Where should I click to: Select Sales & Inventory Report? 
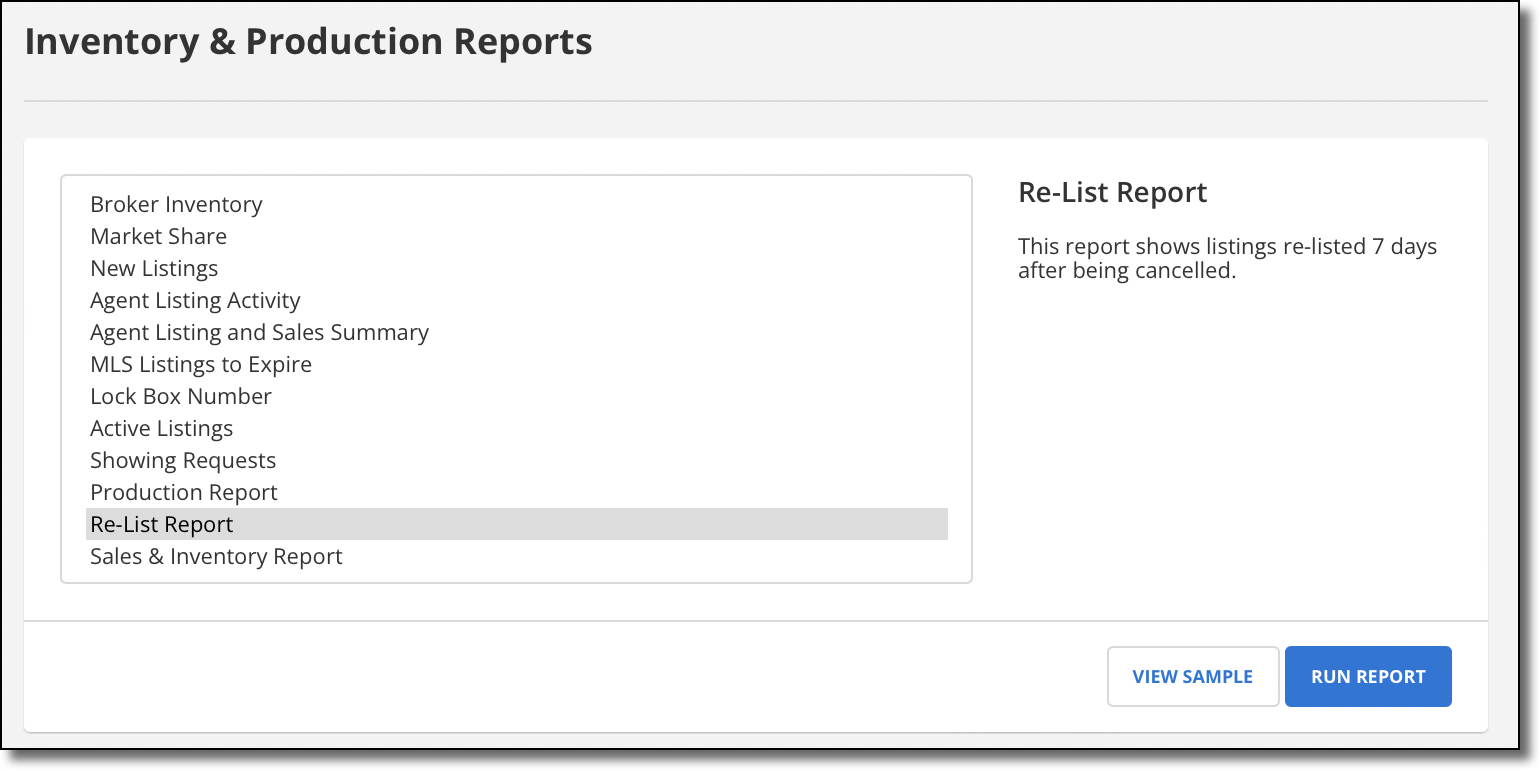[x=517, y=556]
